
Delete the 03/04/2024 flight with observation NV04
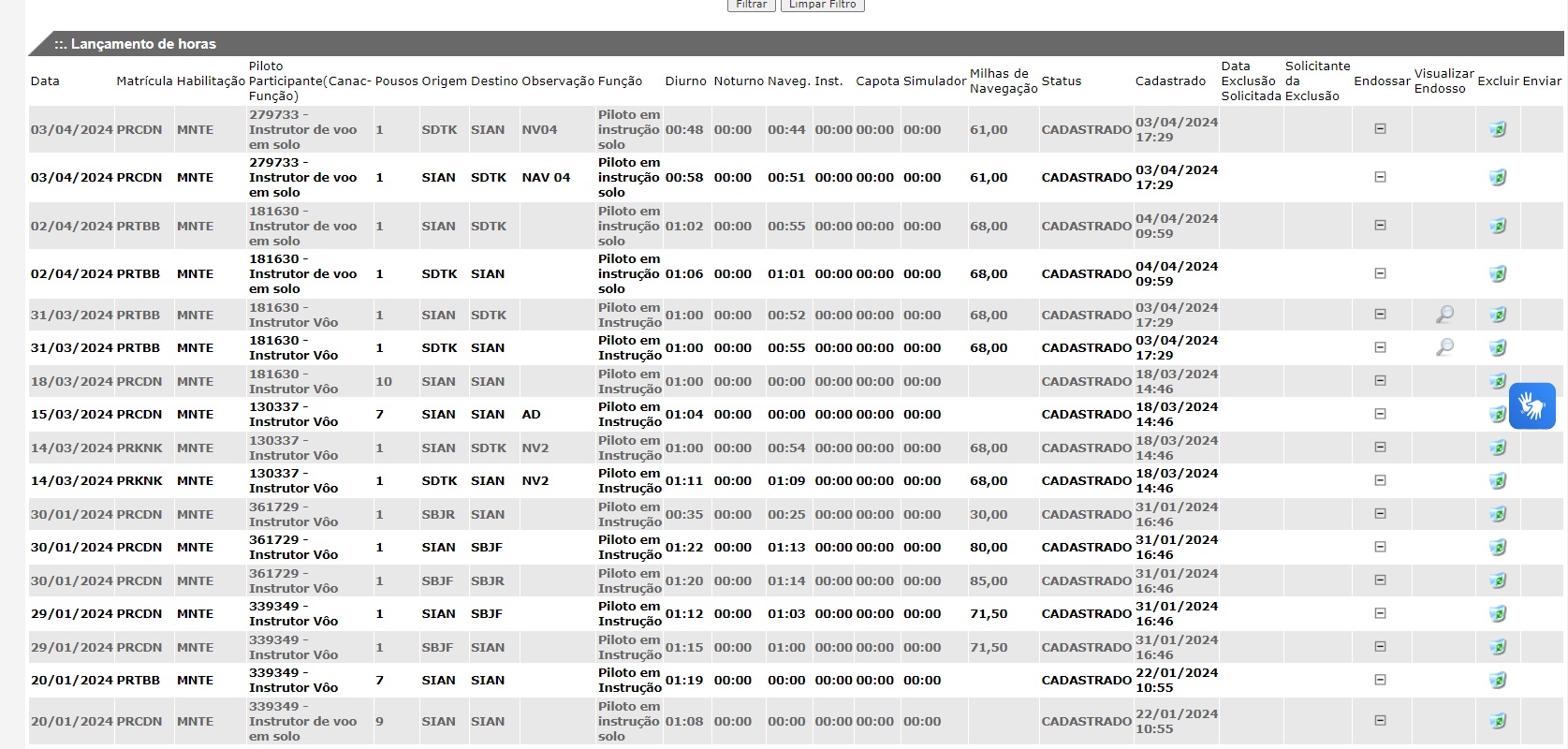[1498, 129]
